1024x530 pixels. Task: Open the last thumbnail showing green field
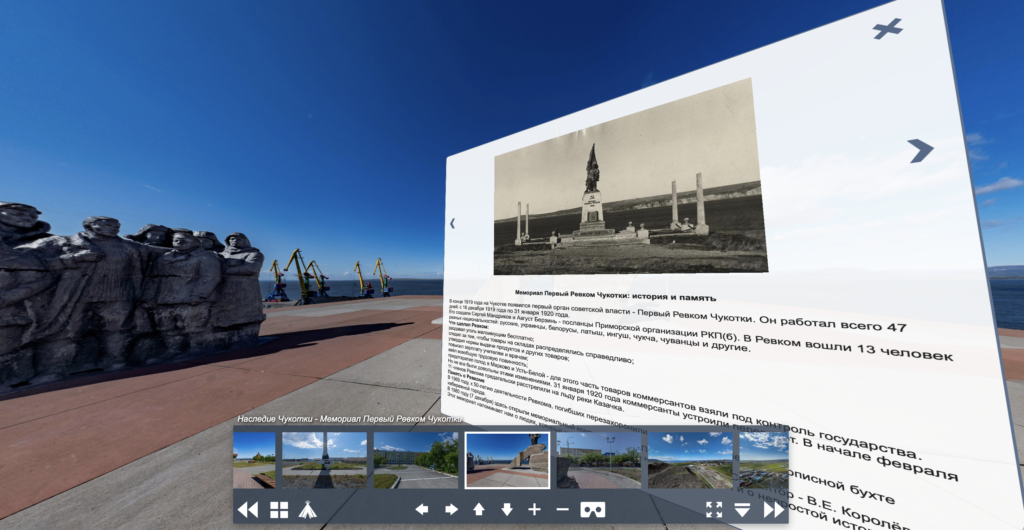tap(763, 460)
